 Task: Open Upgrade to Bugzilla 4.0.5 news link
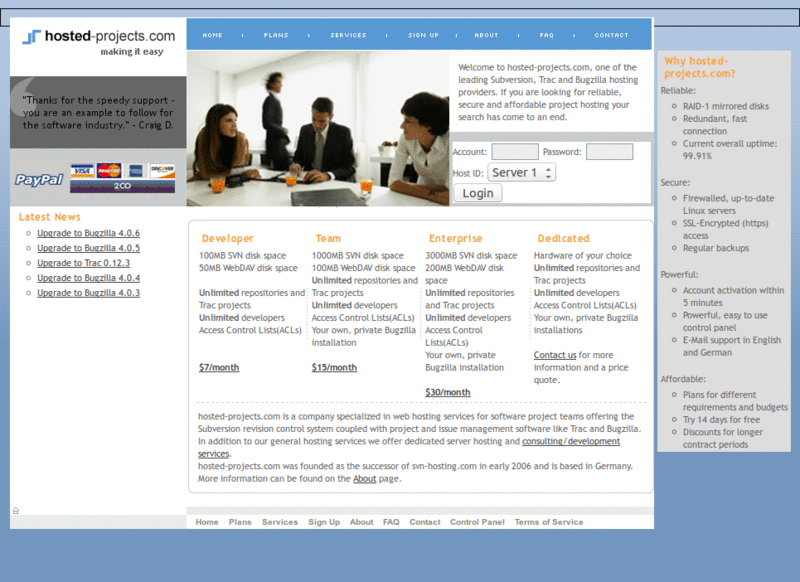88,248
